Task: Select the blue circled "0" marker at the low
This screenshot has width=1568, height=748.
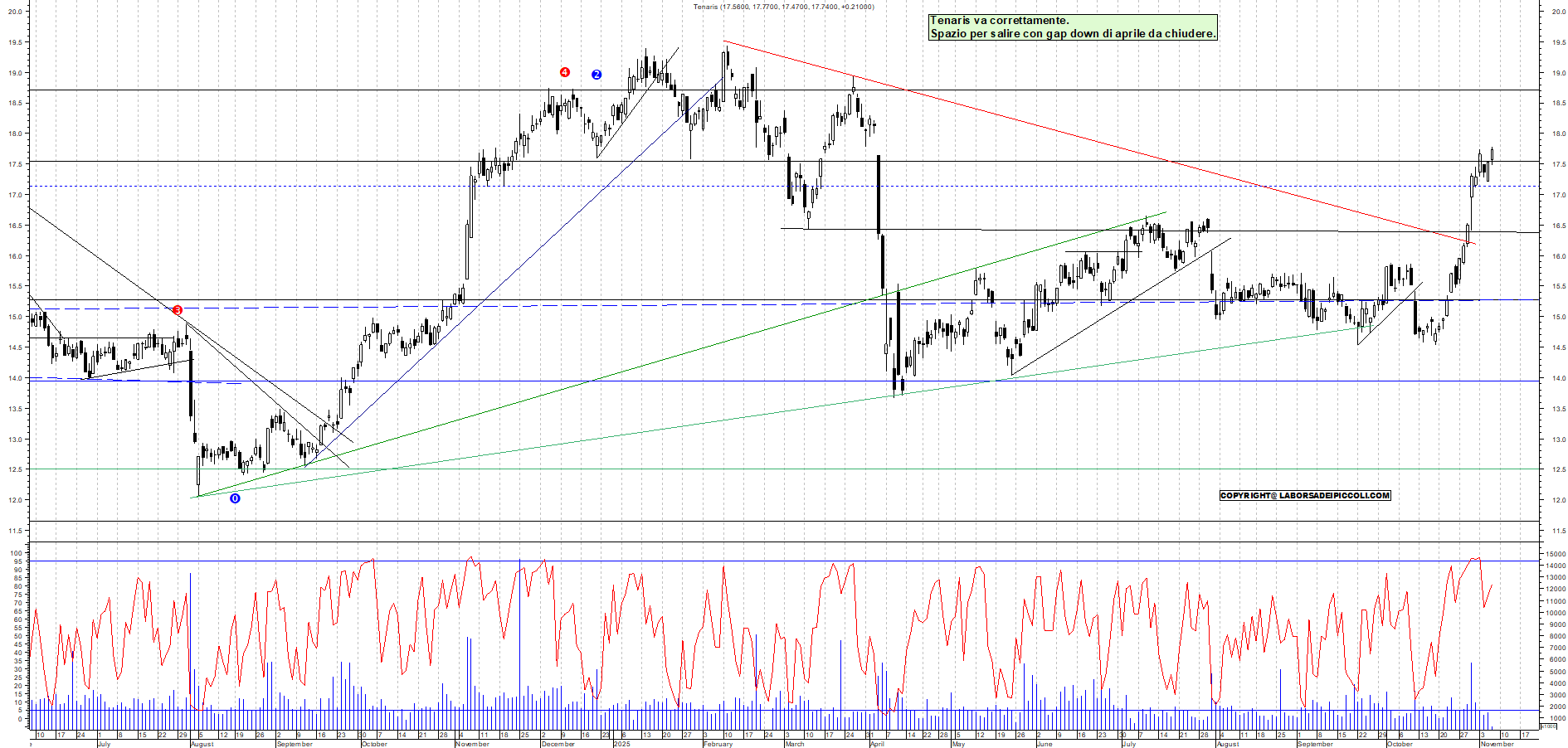Action: point(236,498)
